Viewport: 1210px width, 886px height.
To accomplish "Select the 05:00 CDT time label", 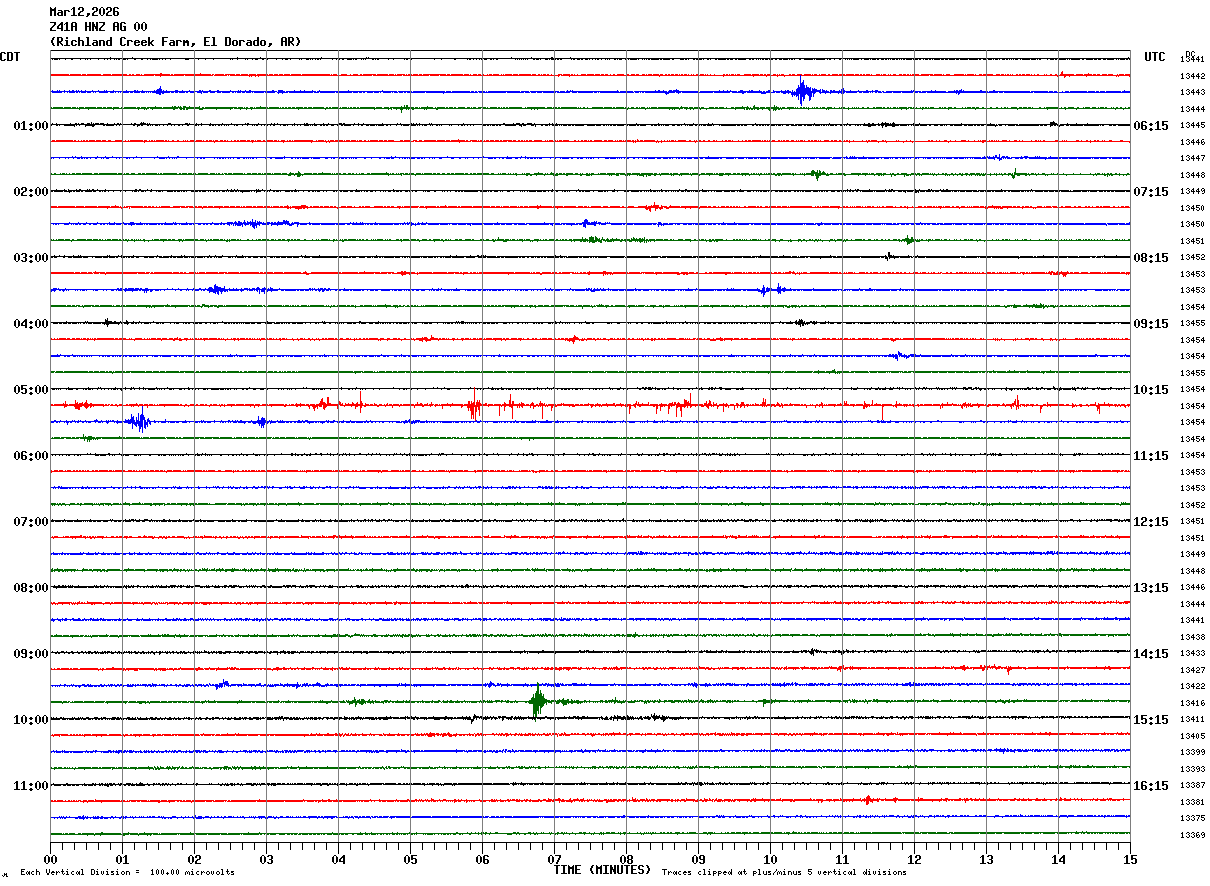I will 31,390.
